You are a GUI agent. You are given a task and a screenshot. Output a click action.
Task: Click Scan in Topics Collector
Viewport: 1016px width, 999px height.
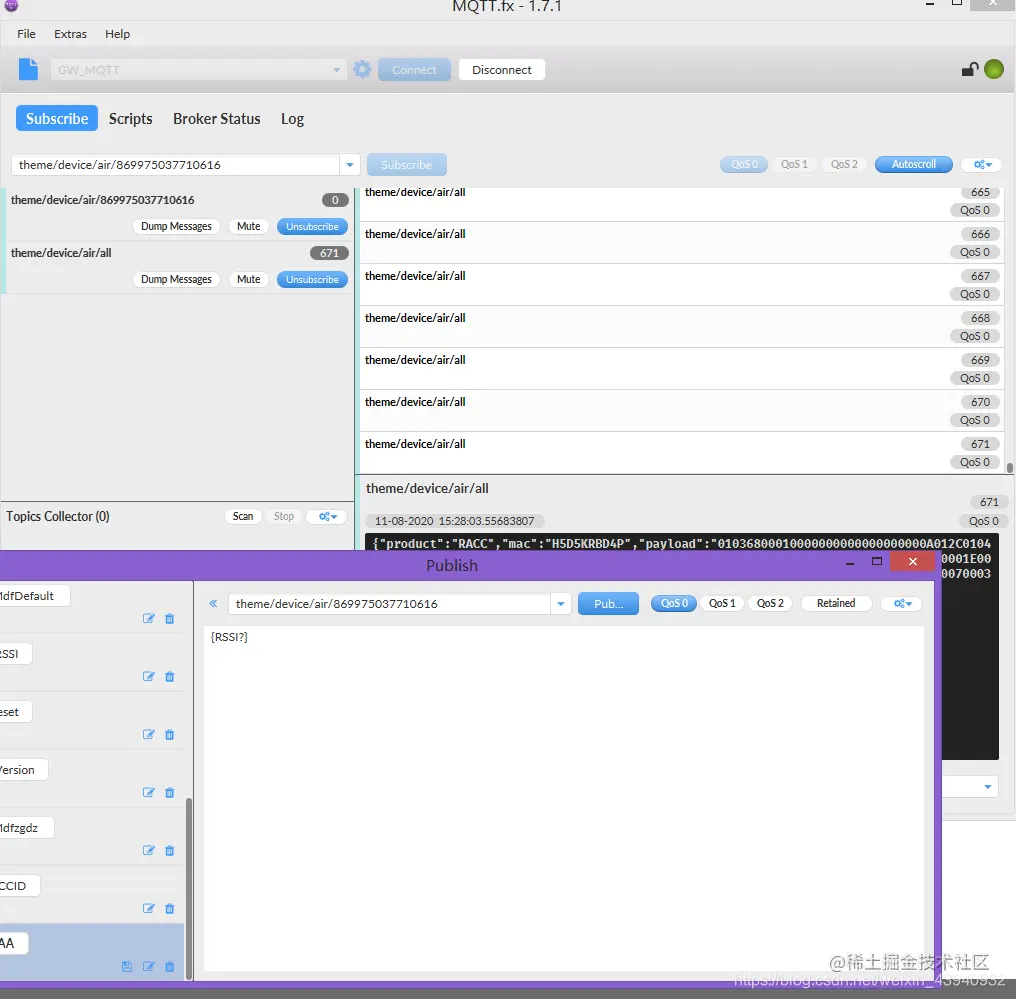tap(243, 516)
